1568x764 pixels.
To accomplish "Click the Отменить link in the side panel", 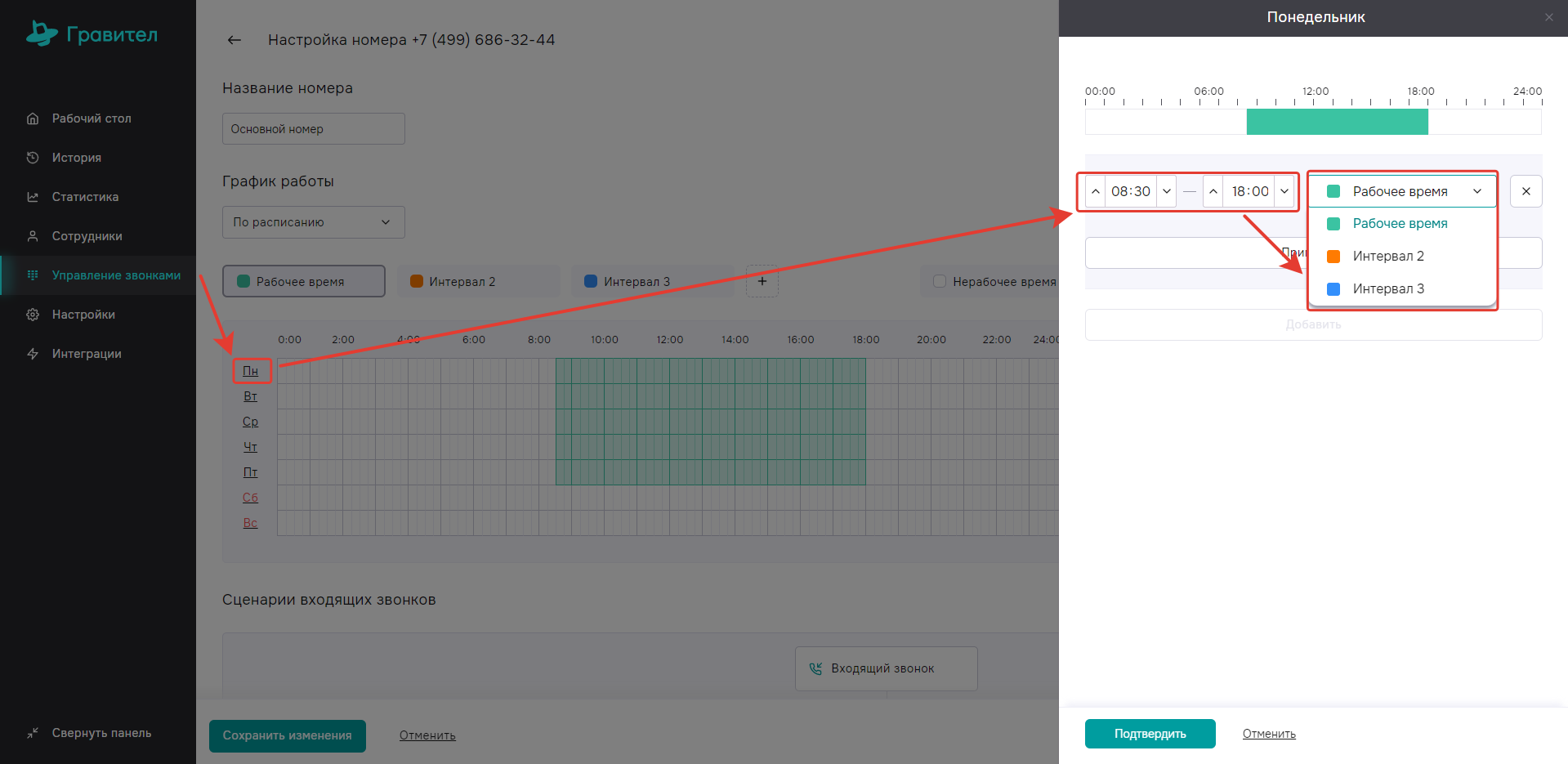I will tap(1268, 734).
